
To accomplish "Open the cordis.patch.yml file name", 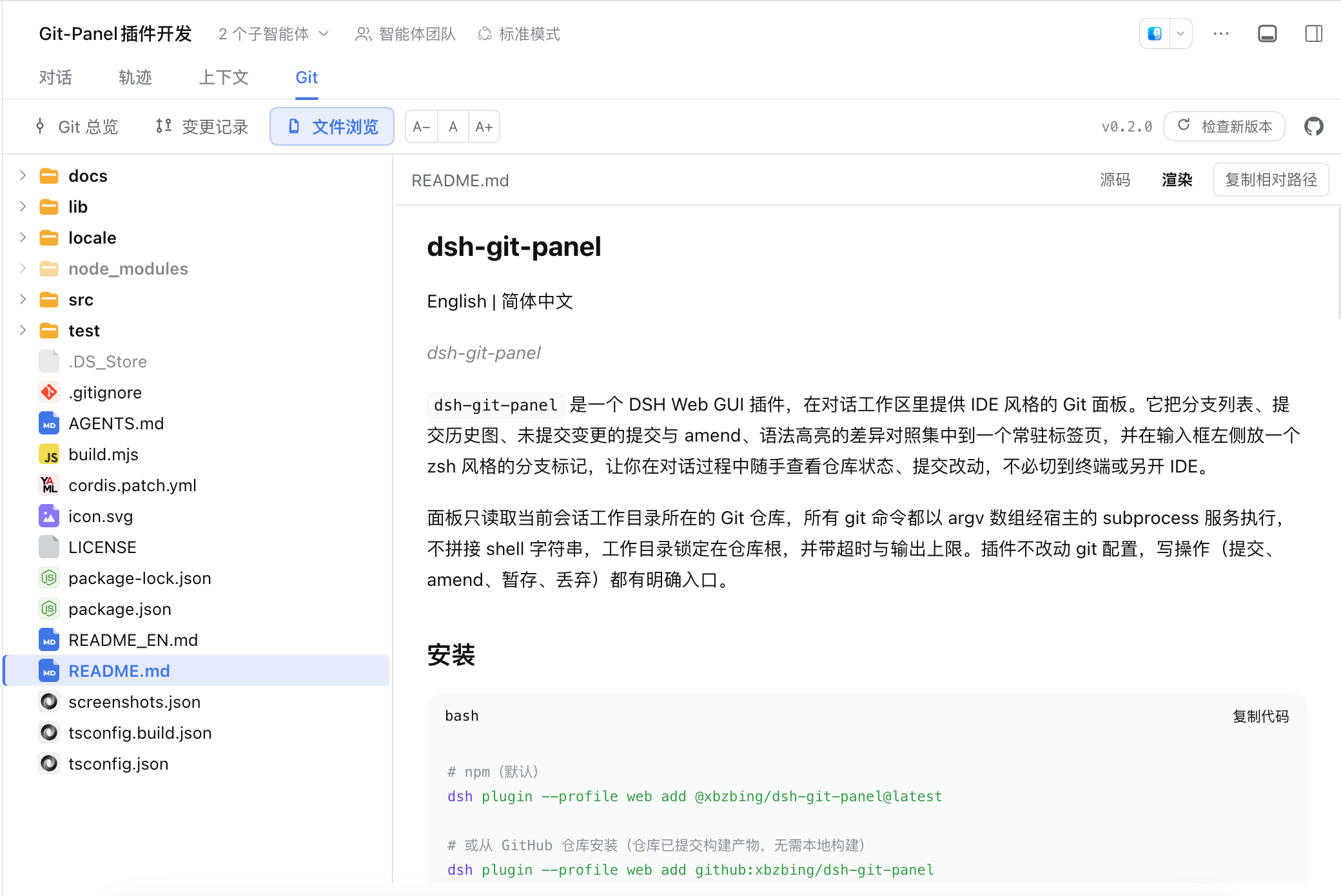I will (x=132, y=485).
